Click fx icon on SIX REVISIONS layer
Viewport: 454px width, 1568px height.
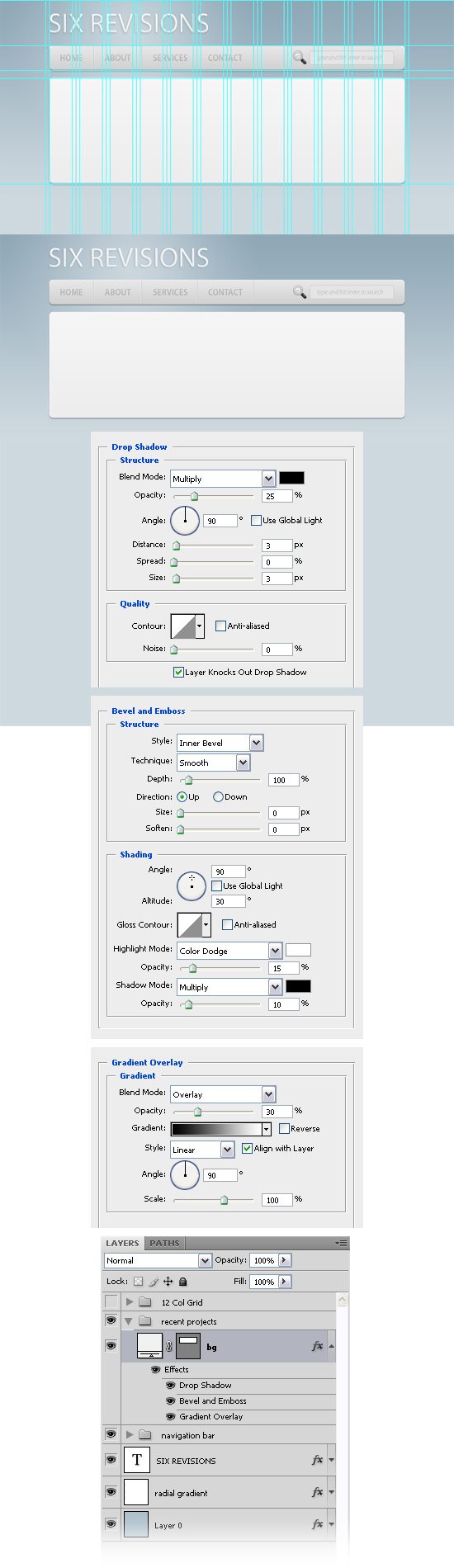(x=317, y=1460)
